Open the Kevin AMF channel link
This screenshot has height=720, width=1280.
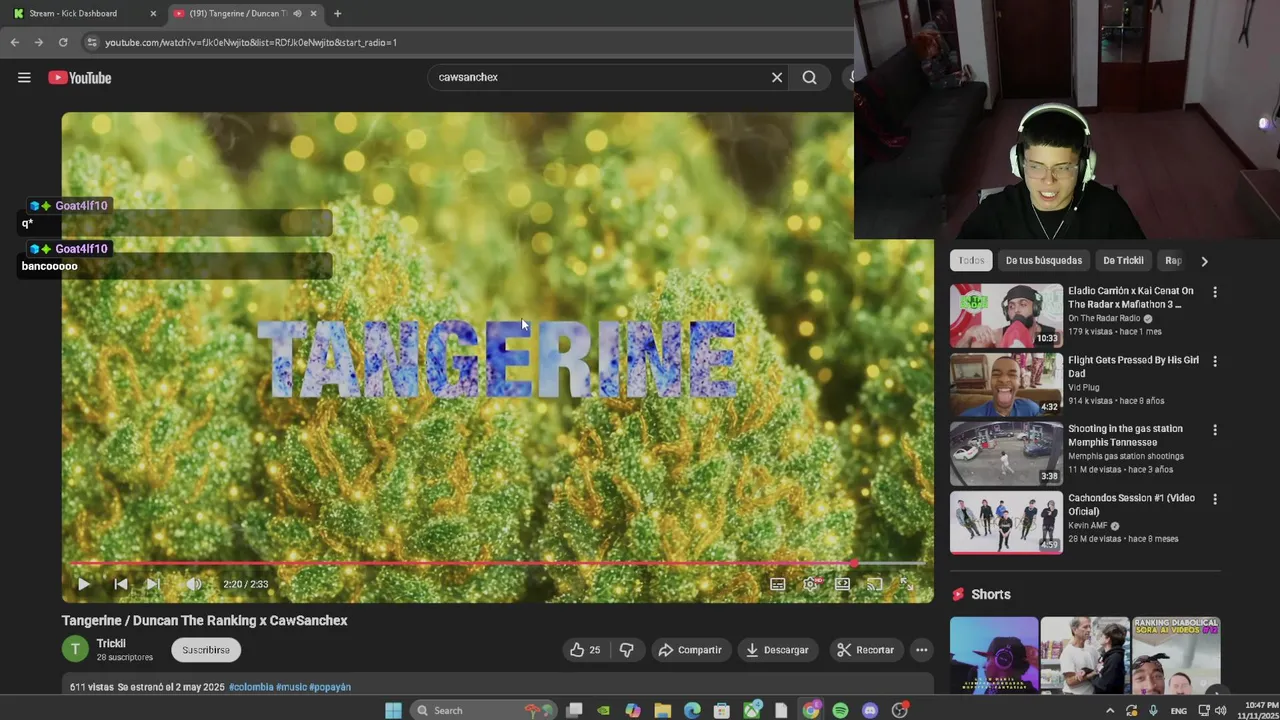tap(1087, 525)
